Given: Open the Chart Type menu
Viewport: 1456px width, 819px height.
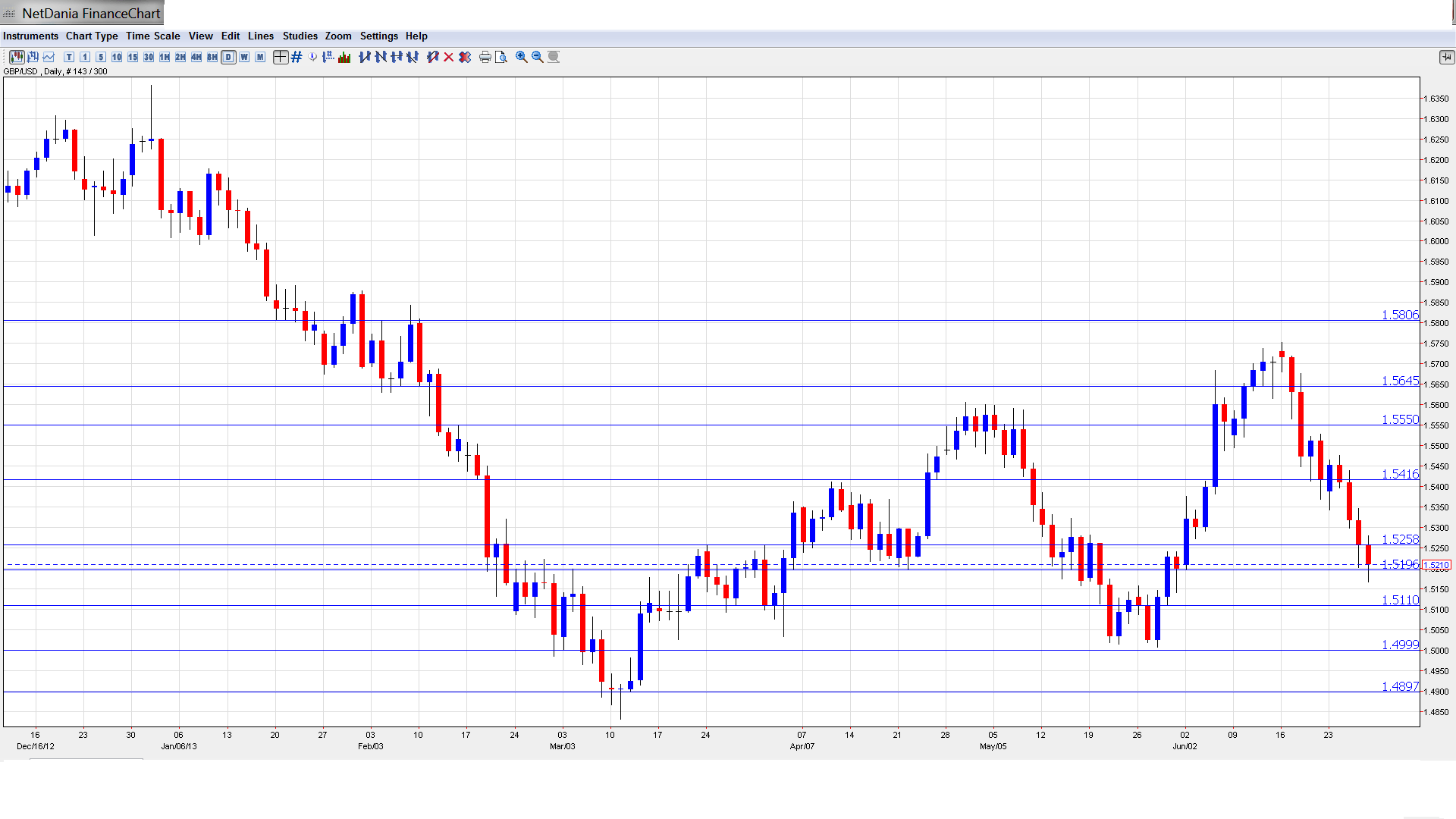Looking at the screenshot, I should click(92, 36).
